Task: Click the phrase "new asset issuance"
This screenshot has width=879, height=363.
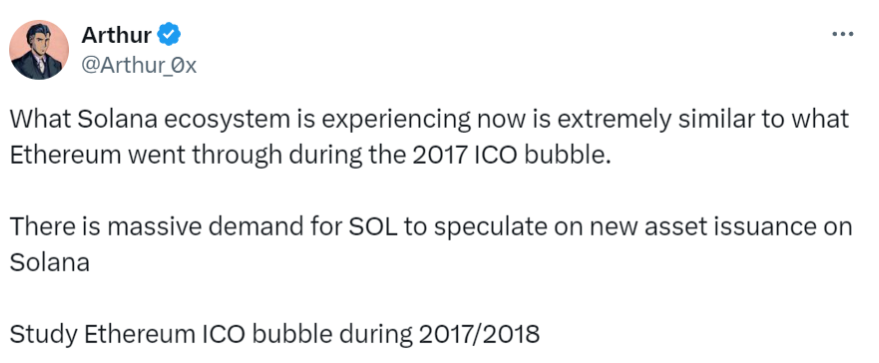Action: tap(700, 227)
